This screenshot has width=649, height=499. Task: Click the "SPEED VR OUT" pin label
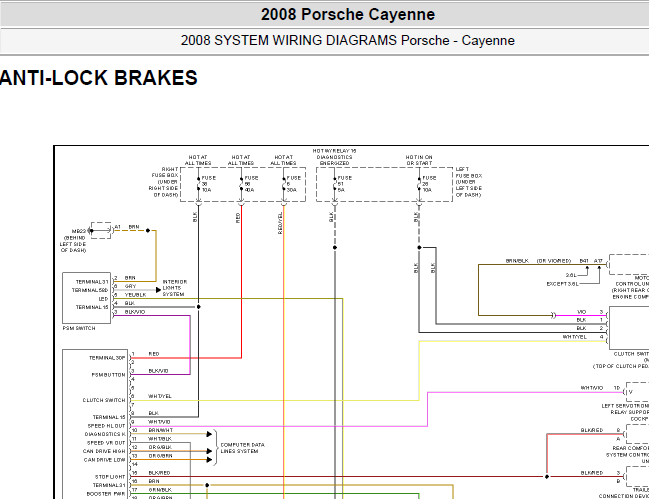point(106,443)
